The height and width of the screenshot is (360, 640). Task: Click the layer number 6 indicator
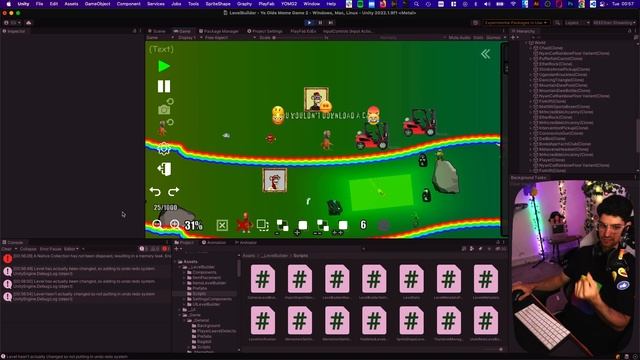(x=363, y=224)
